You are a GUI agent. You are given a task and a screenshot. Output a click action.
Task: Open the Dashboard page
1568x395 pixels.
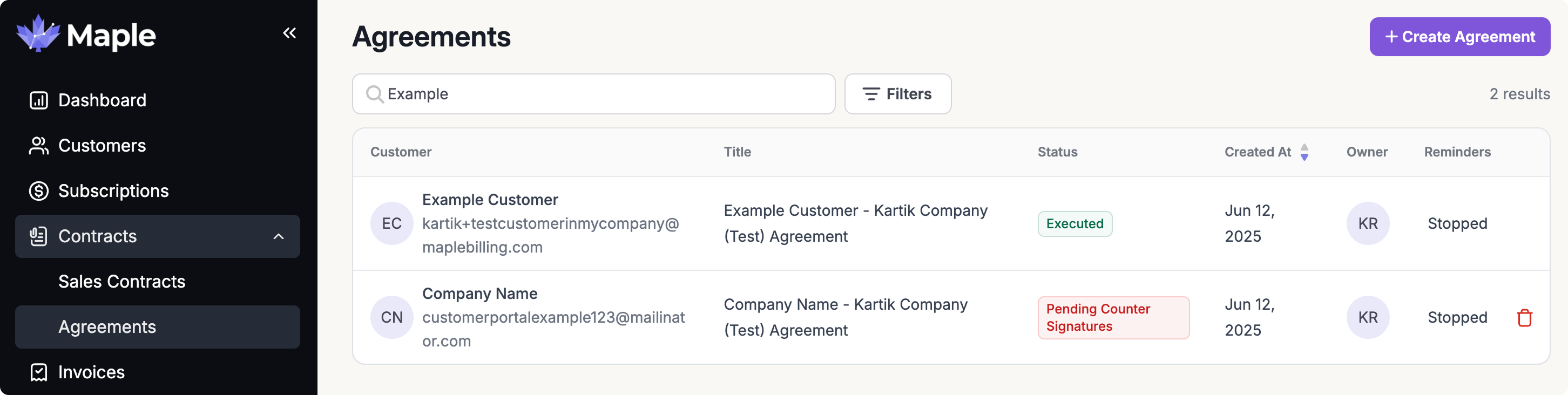(102, 100)
